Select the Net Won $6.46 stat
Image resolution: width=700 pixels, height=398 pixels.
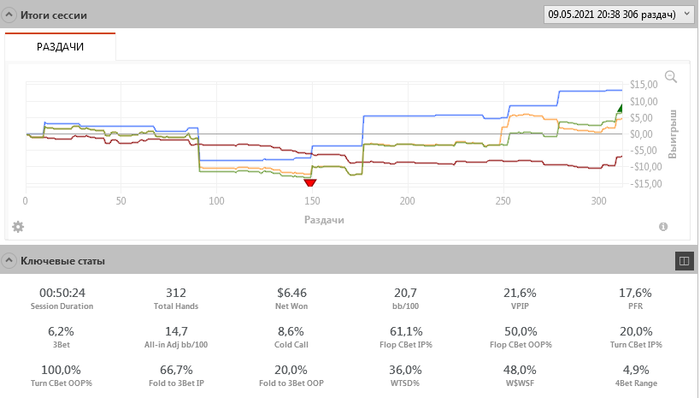pos(292,298)
